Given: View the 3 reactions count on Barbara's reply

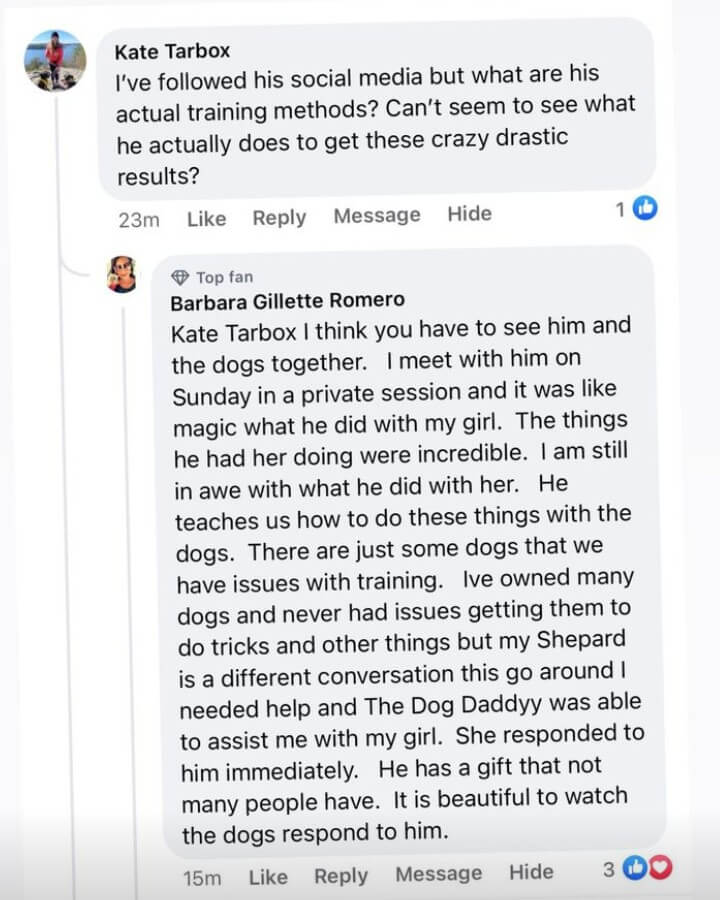Looking at the screenshot, I should (608, 870).
